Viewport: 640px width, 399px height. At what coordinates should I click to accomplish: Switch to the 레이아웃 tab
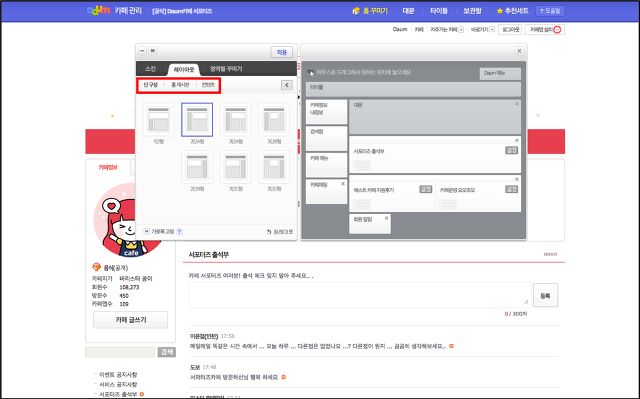(184, 69)
